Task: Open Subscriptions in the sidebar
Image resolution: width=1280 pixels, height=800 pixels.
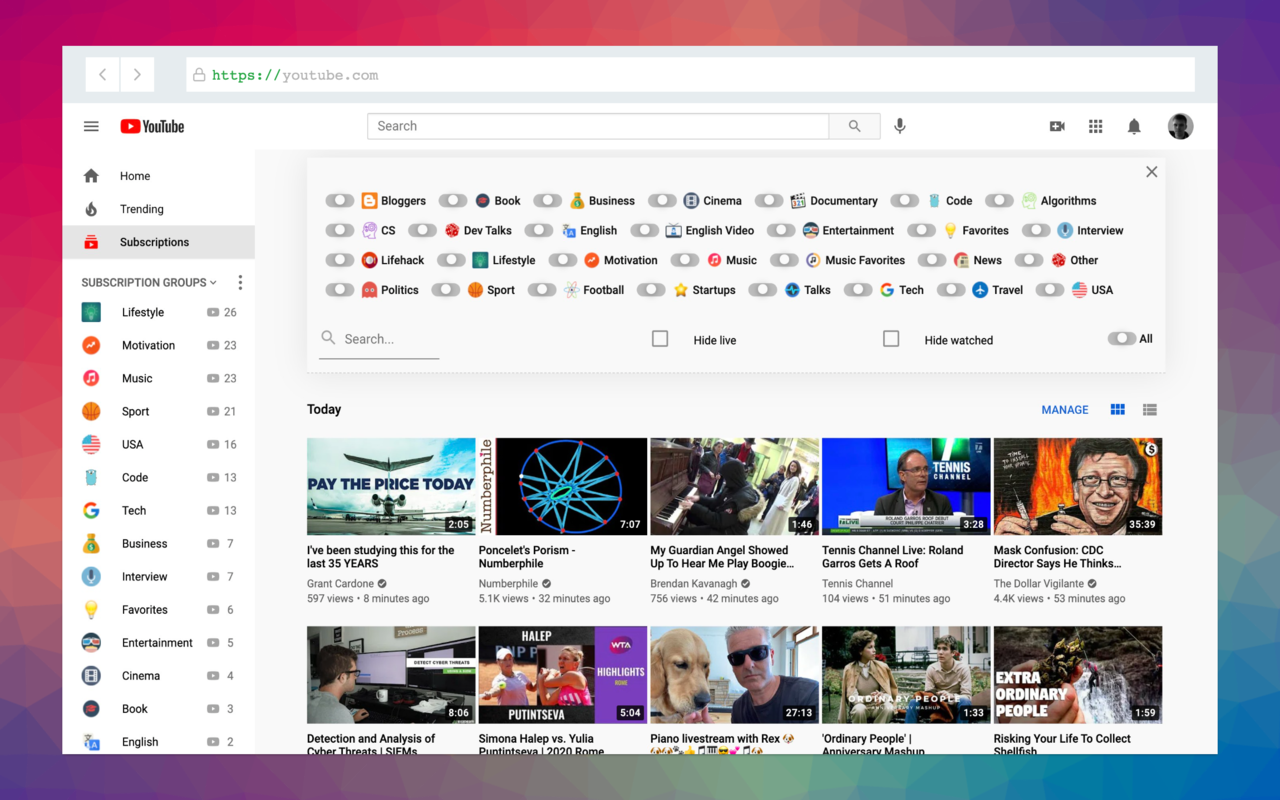Action: click(158, 242)
